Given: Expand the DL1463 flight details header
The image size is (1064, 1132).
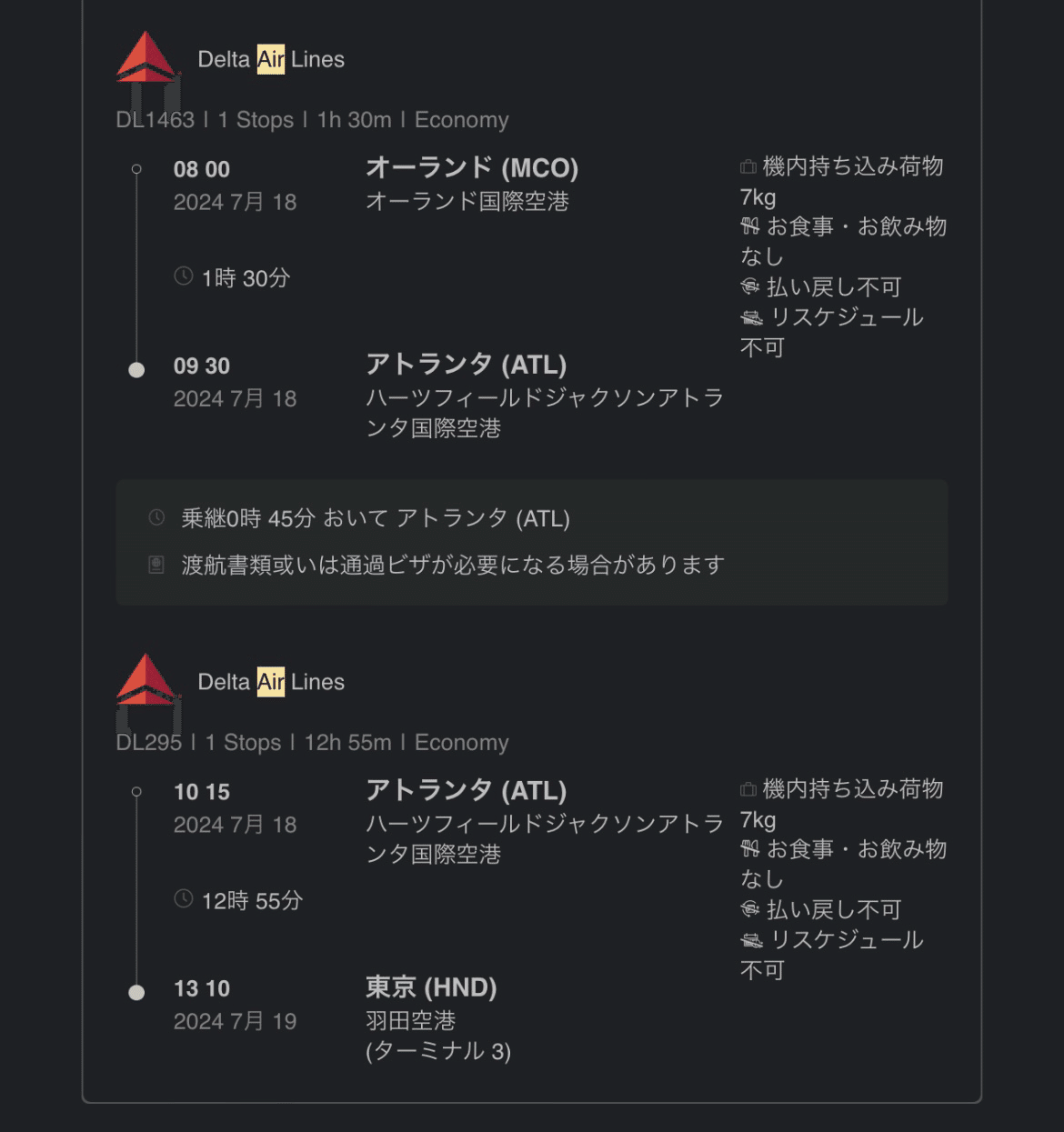Looking at the screenshot, I should click(x=312, y=119).
